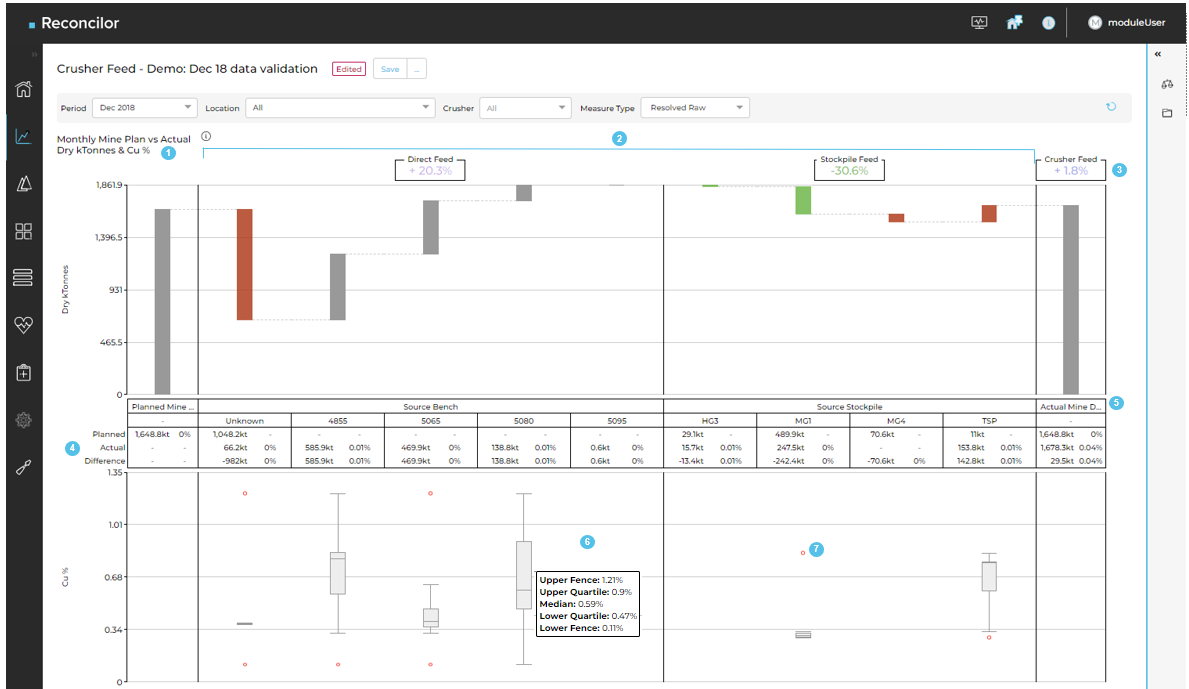Click the system monitor icon in top bar
Viewport: 1189px width, 689px height.
(980, 21)
